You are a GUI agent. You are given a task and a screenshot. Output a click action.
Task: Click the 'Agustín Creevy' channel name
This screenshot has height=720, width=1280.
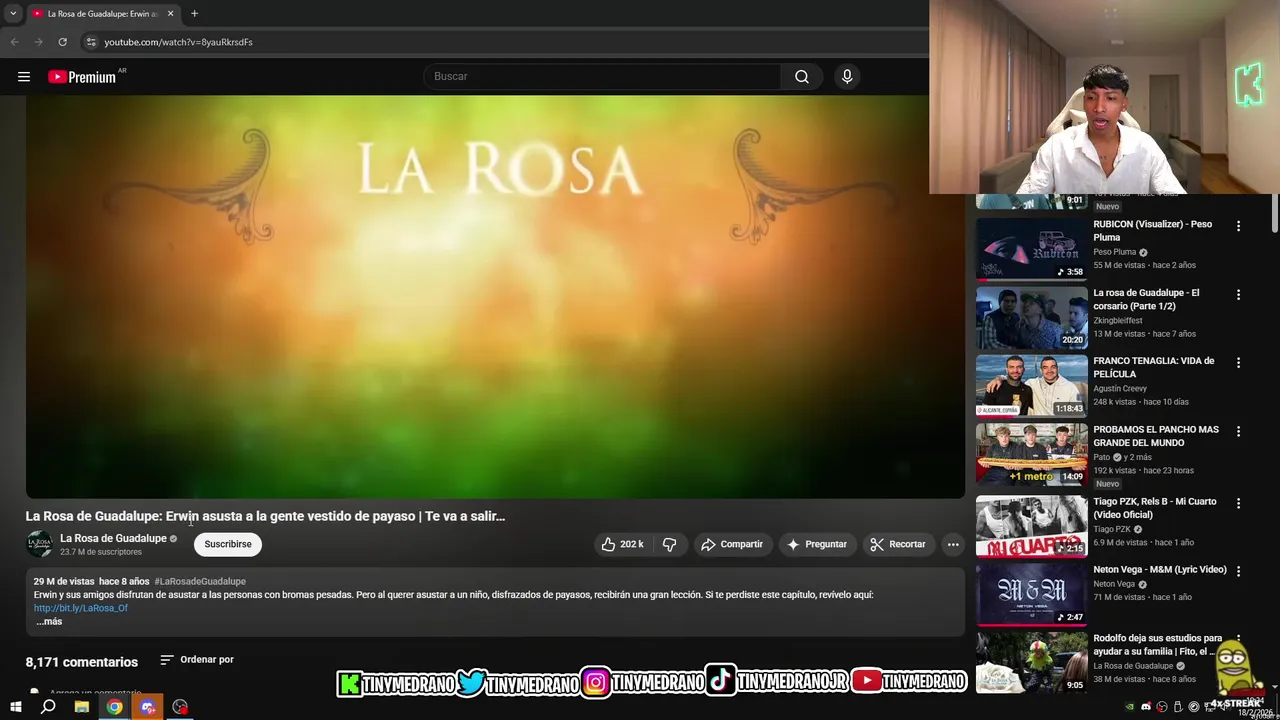point(1120,388)
